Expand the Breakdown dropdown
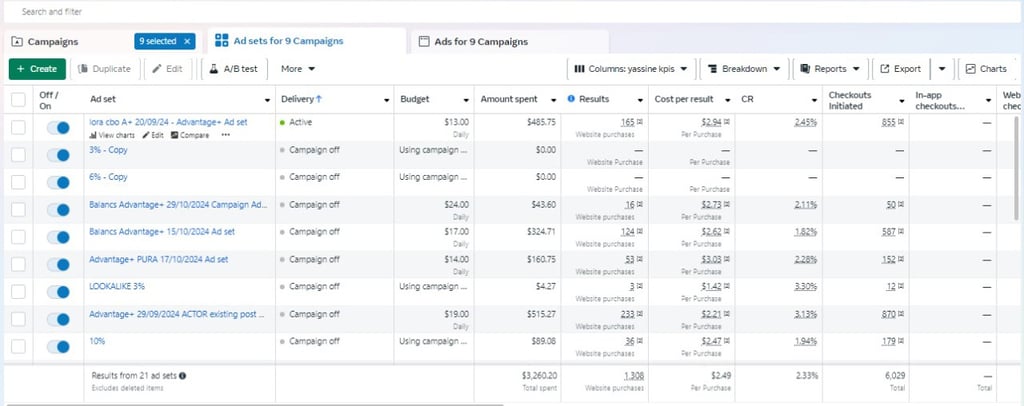This screenshot has width=1024, height=406. (x=743, y=69)
